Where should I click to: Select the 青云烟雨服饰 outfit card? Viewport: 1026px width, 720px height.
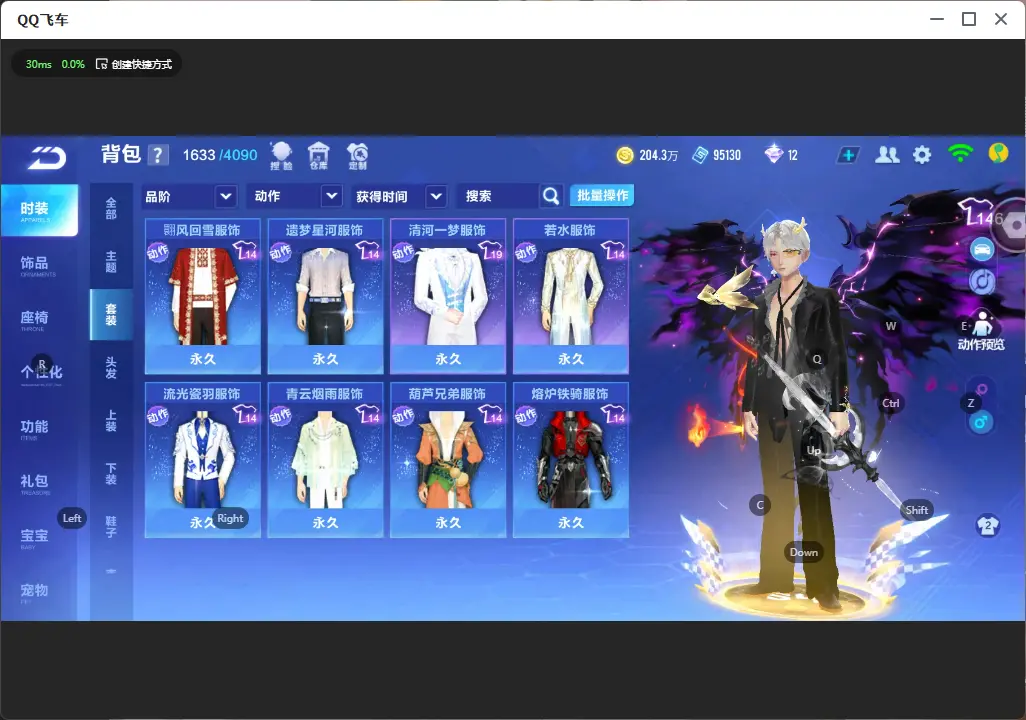point(325,459)
